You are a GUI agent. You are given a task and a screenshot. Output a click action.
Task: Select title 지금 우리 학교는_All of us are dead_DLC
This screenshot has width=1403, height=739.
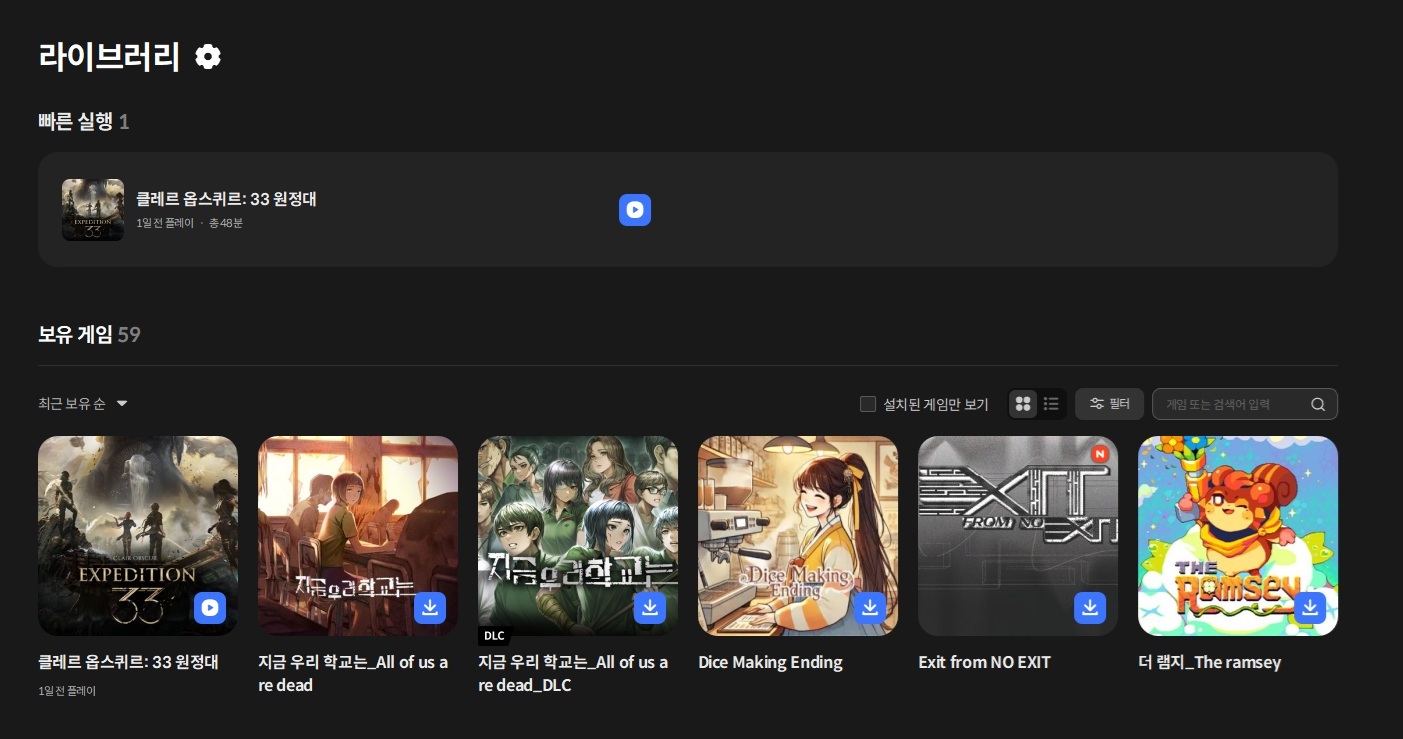573,674
